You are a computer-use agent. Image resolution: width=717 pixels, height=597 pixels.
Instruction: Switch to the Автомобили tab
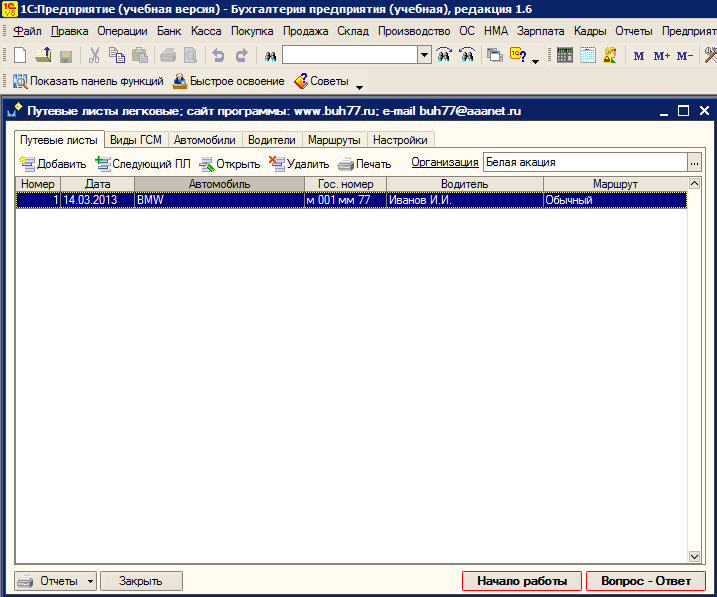(204, 140)
